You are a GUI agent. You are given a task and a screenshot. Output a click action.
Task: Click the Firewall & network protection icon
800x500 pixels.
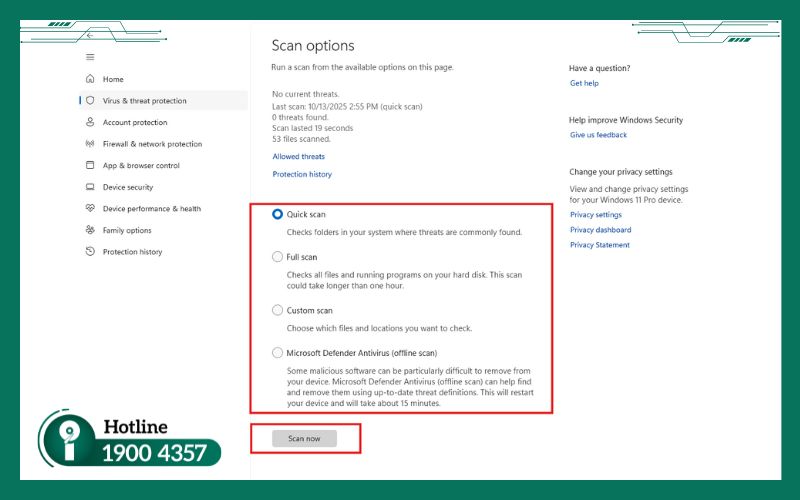coord(90,144)
